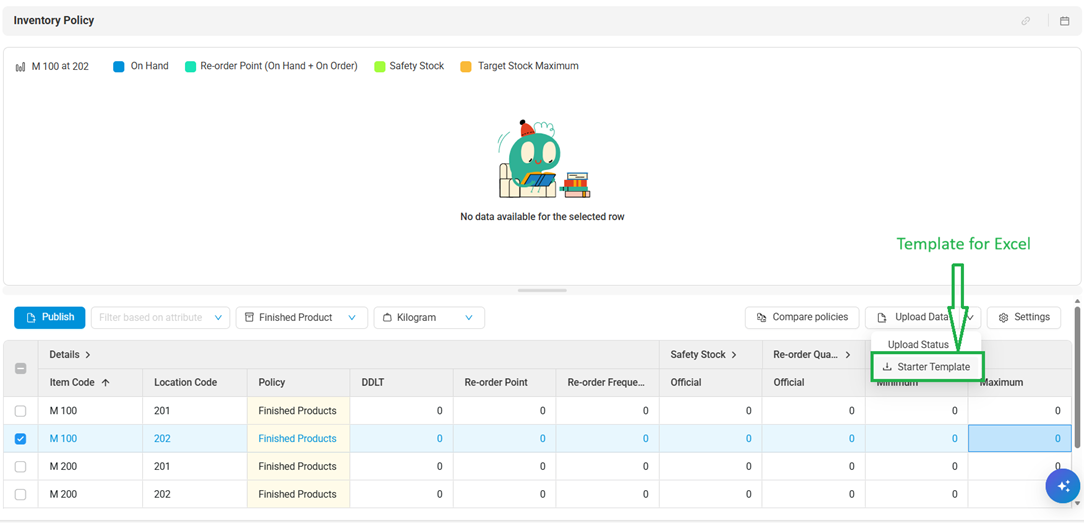
Task: Toggle the select-all checkbox in table header
Action: click(21, 368)
